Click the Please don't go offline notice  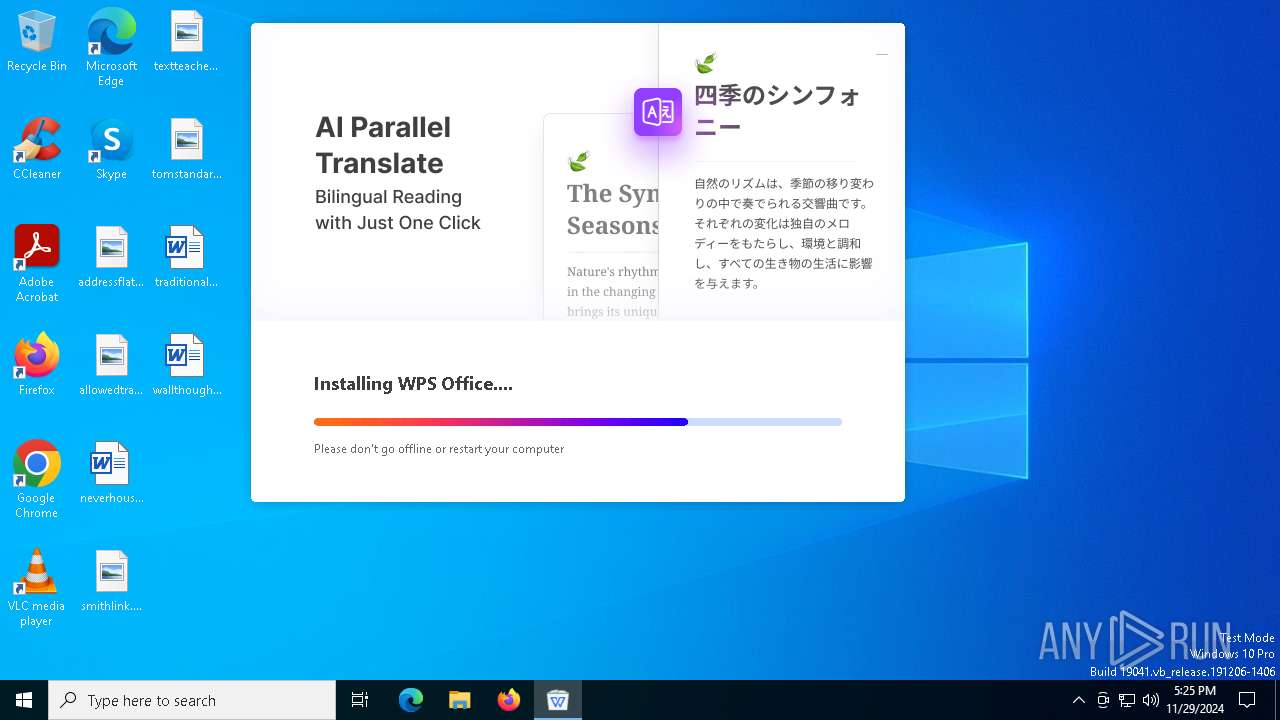pos(439,449)
